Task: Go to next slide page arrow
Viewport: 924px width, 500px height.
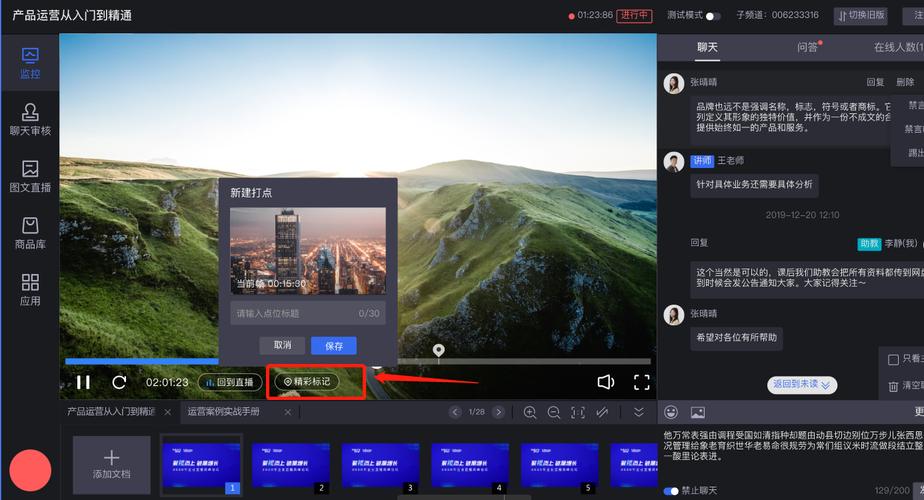Action: tap(499, 412)
